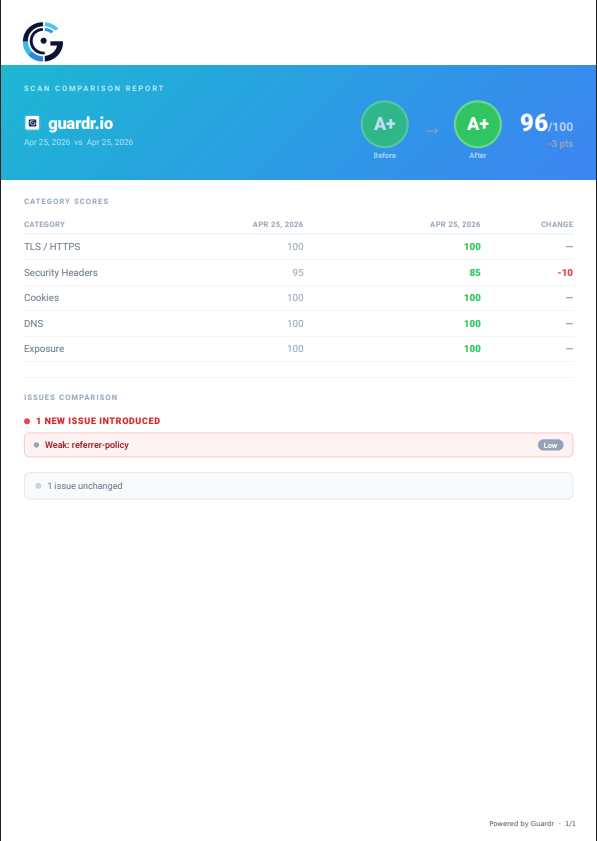Open the Weak: referrer-policy issue
This screenshot has height=841, width=597.
(x=298, y=445)
